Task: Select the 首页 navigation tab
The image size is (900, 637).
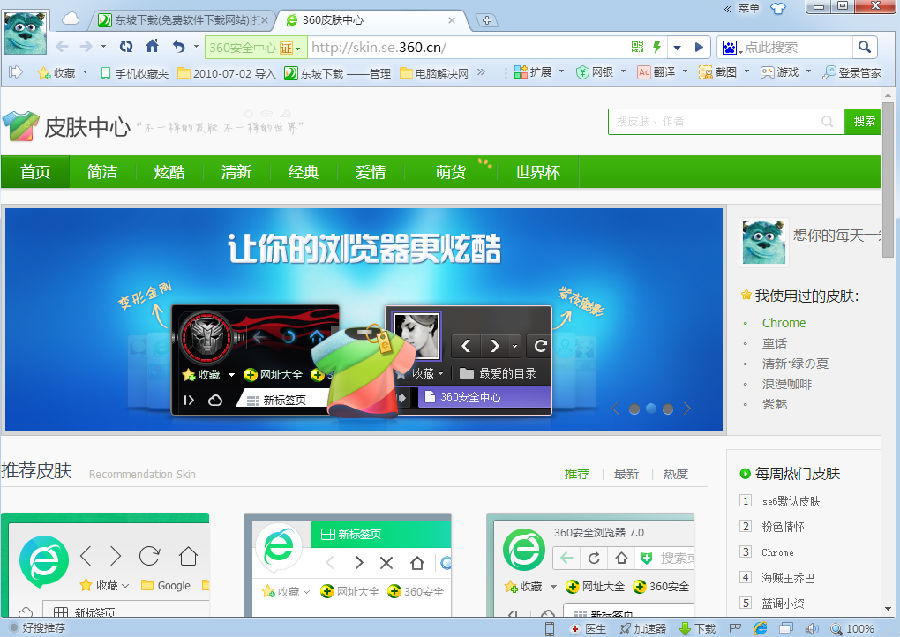Action: 35,172
